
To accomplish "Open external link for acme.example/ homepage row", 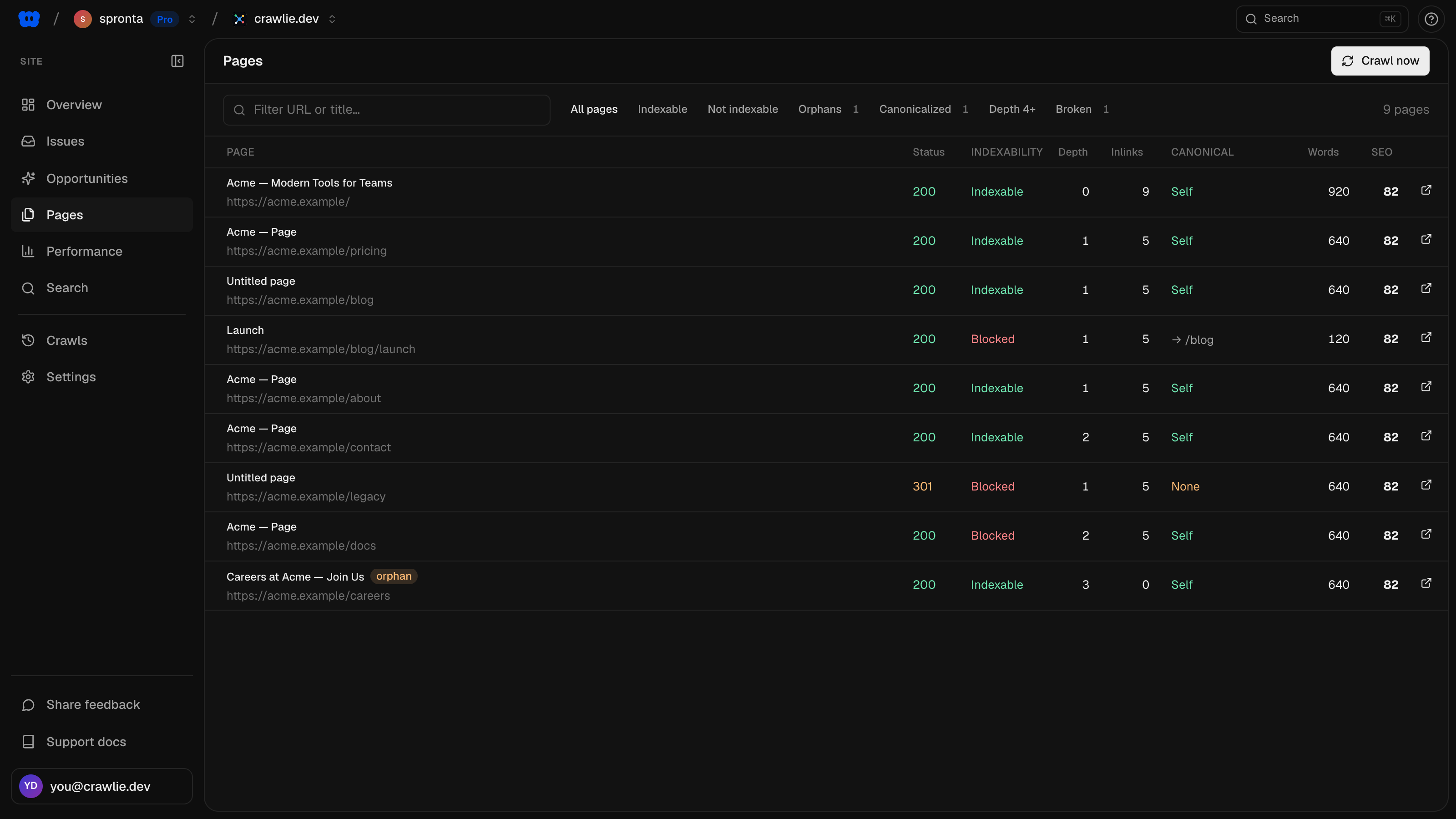I will (1426, 190).
